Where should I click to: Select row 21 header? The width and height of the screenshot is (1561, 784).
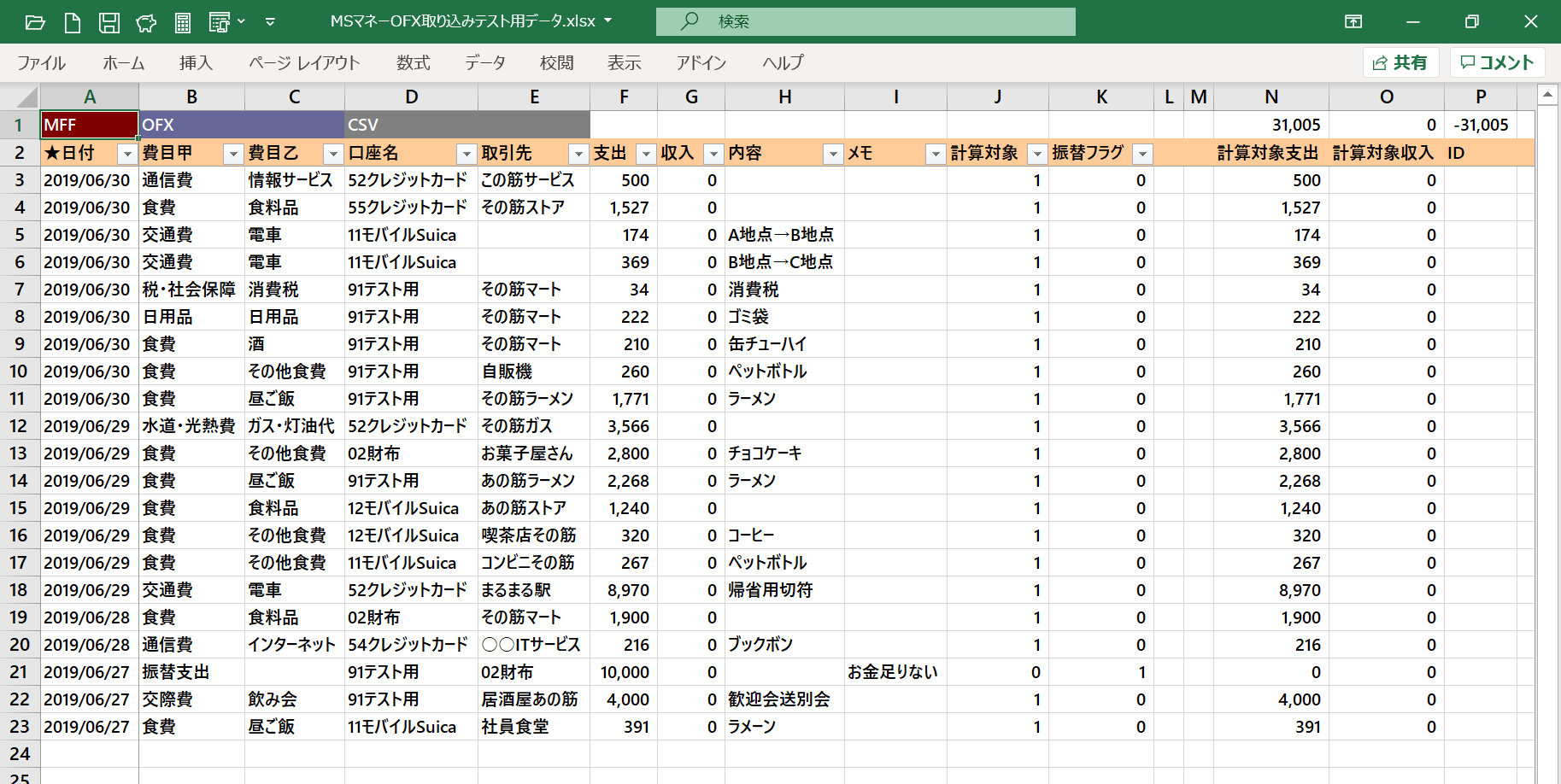19,672
